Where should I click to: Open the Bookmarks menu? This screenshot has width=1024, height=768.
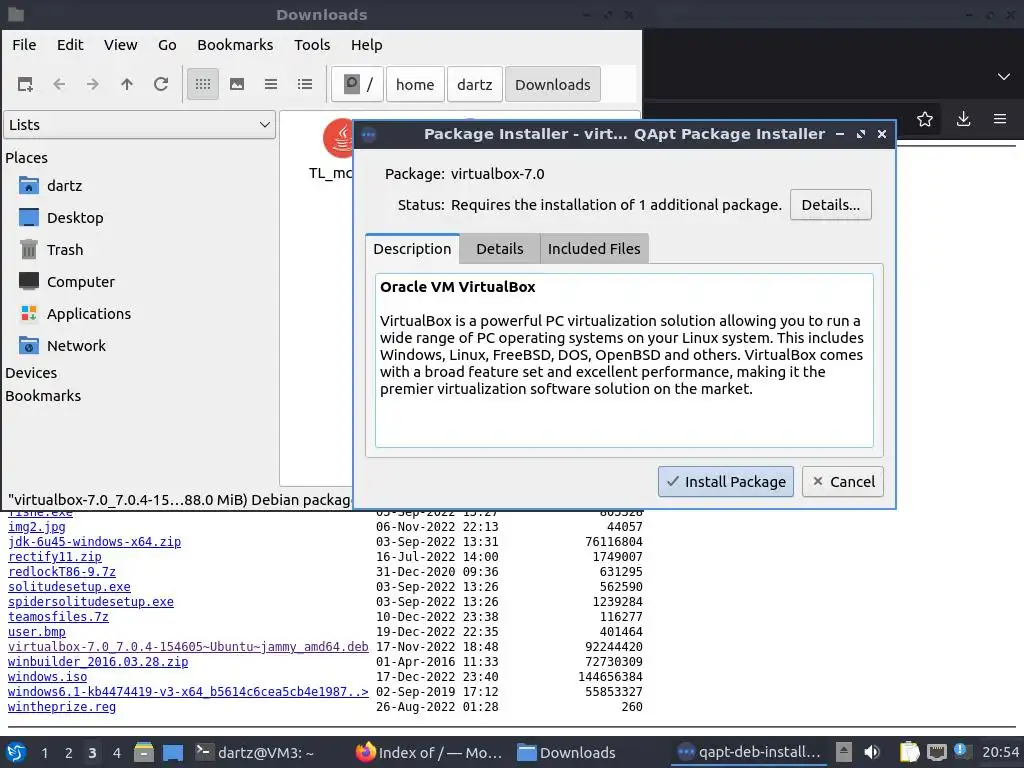click(235, 45)
